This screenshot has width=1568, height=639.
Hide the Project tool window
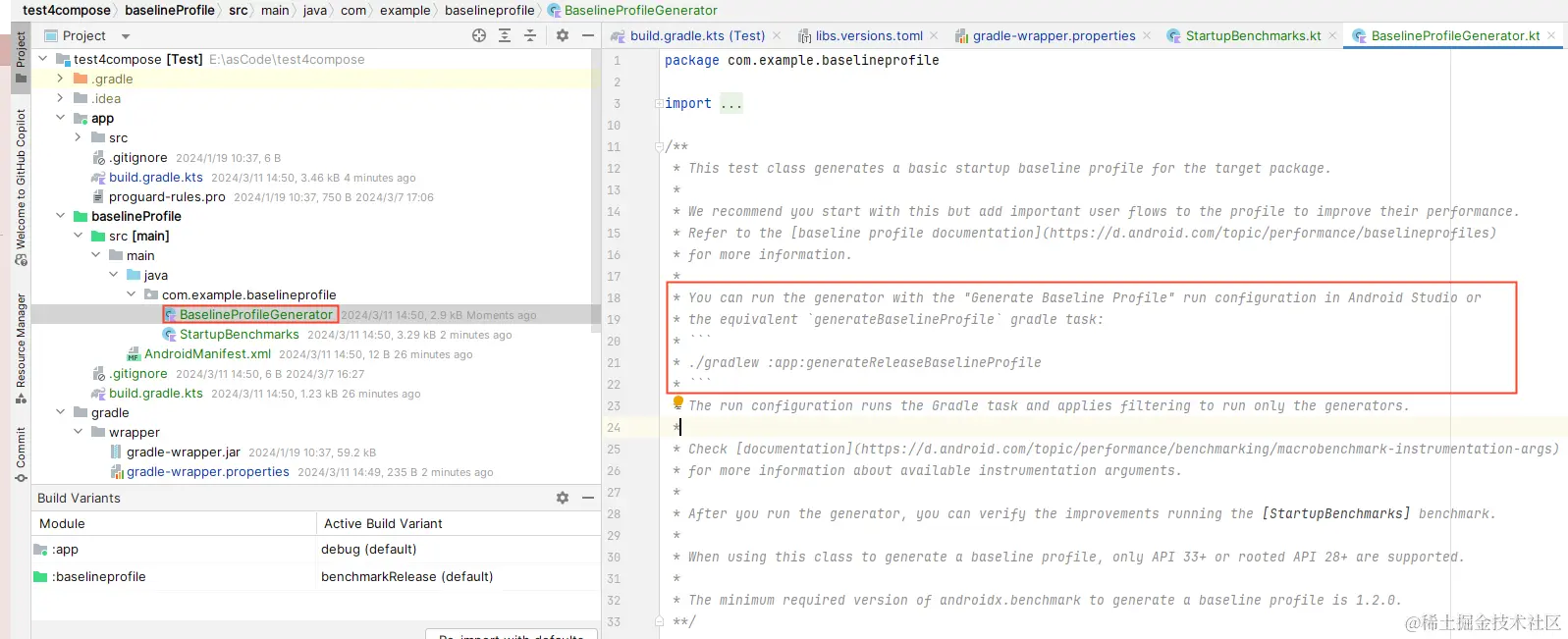tap(588, 35)
